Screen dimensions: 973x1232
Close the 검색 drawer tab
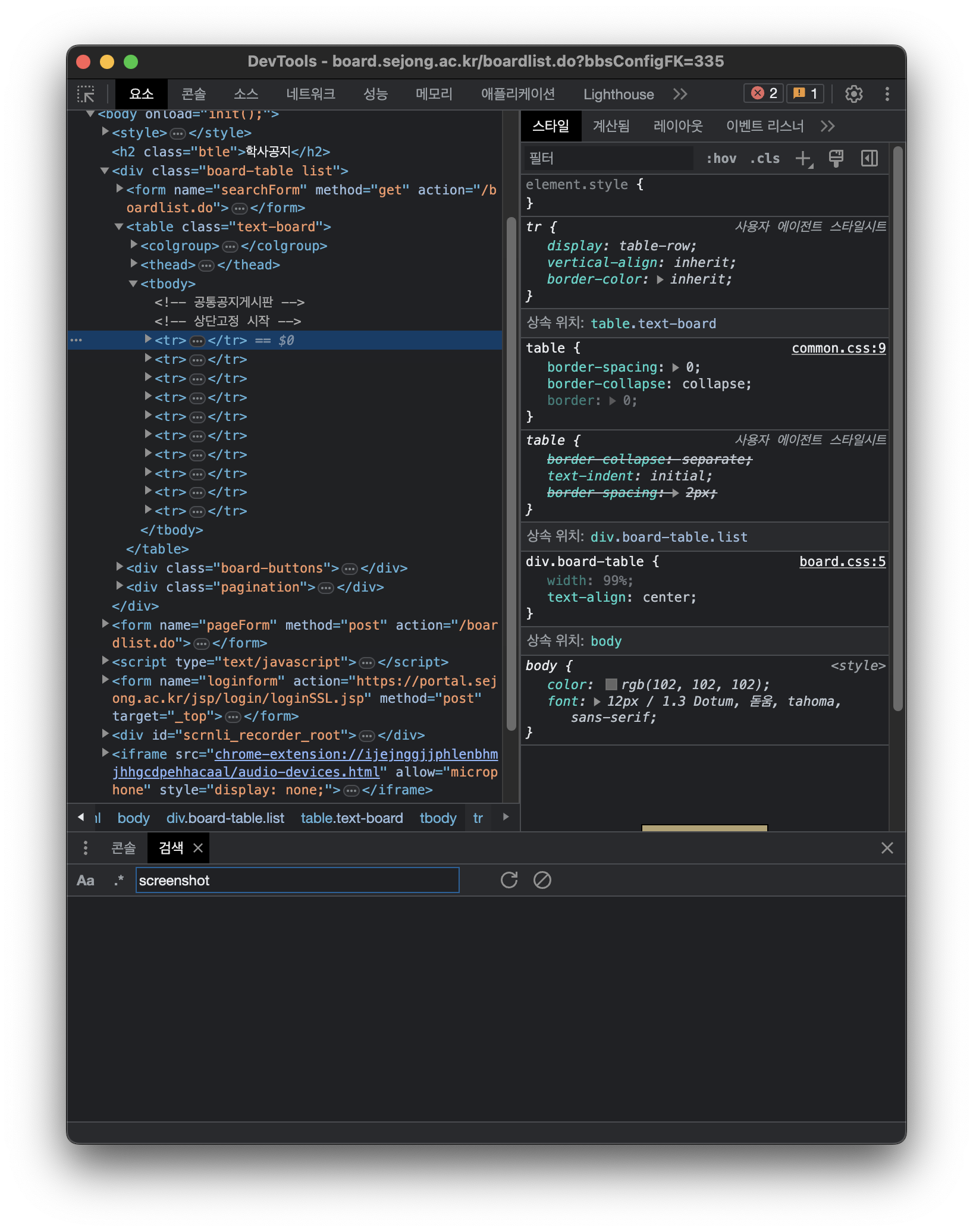[x=198, y=848]
